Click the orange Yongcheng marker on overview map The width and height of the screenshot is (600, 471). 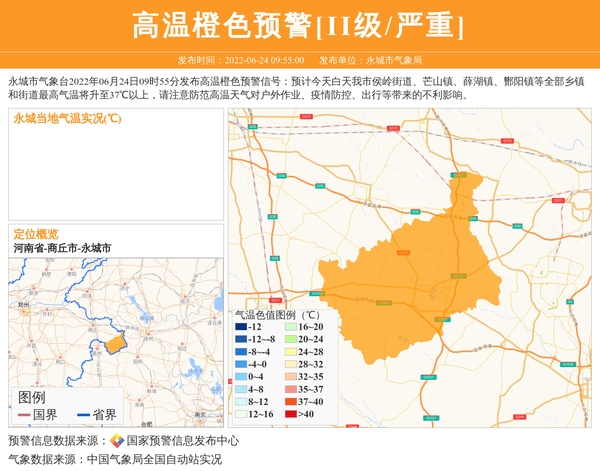[x=116, y=343]
